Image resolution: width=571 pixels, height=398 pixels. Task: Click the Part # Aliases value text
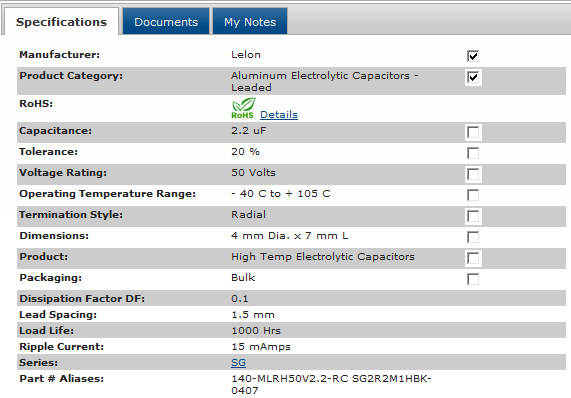[x=331, y=384]
